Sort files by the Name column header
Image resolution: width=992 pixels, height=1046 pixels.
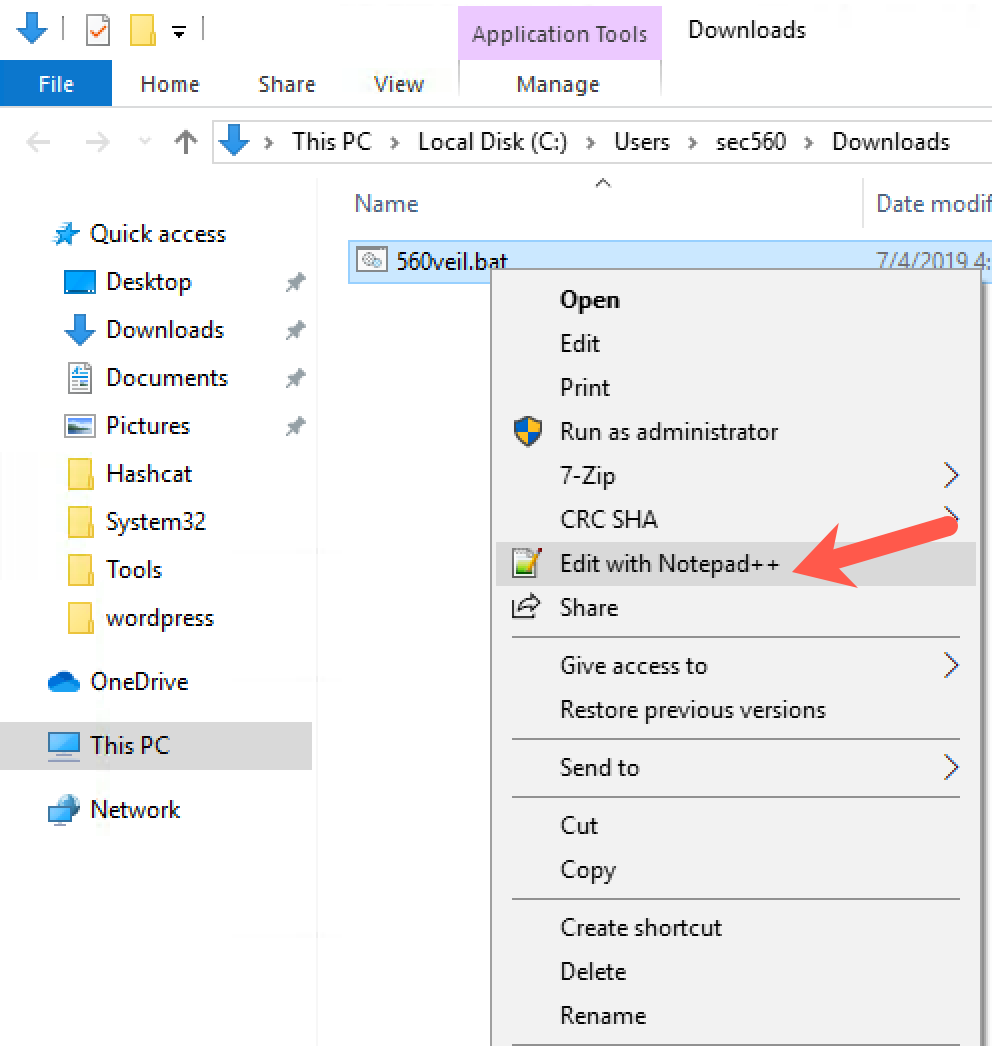coord(386,203)
